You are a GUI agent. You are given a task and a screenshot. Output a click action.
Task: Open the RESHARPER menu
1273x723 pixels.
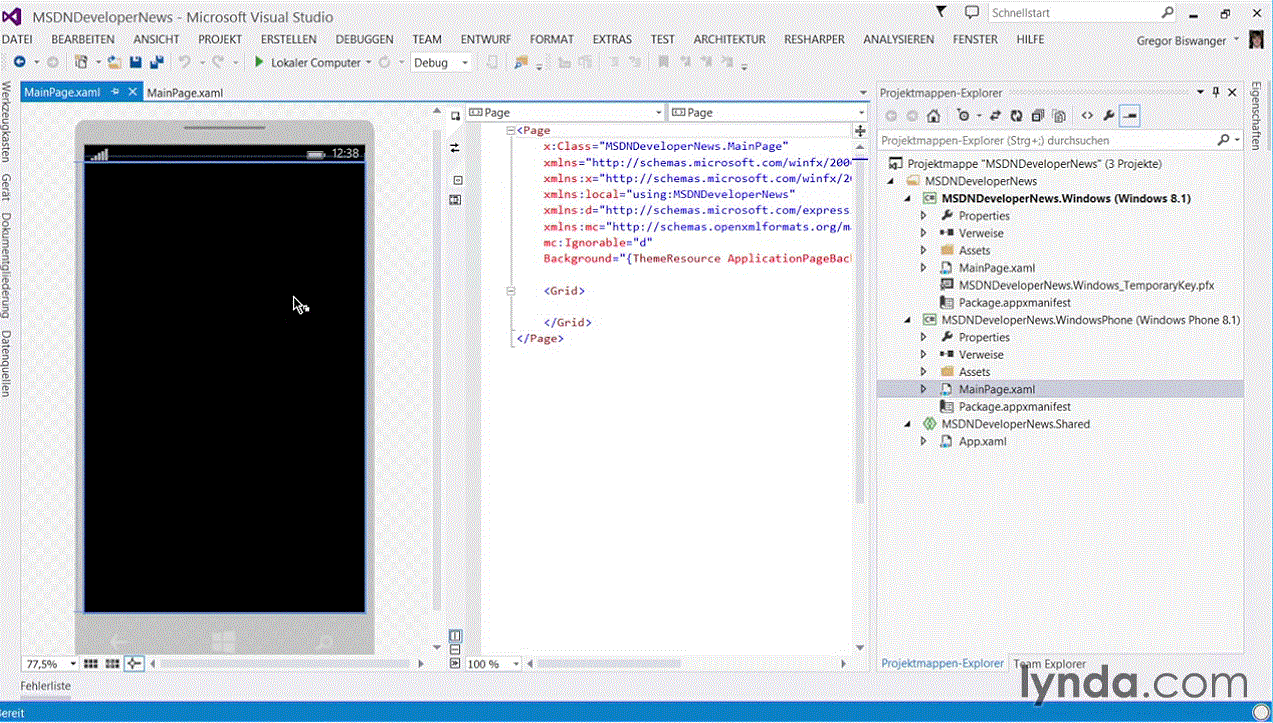[x=814, y=39]
